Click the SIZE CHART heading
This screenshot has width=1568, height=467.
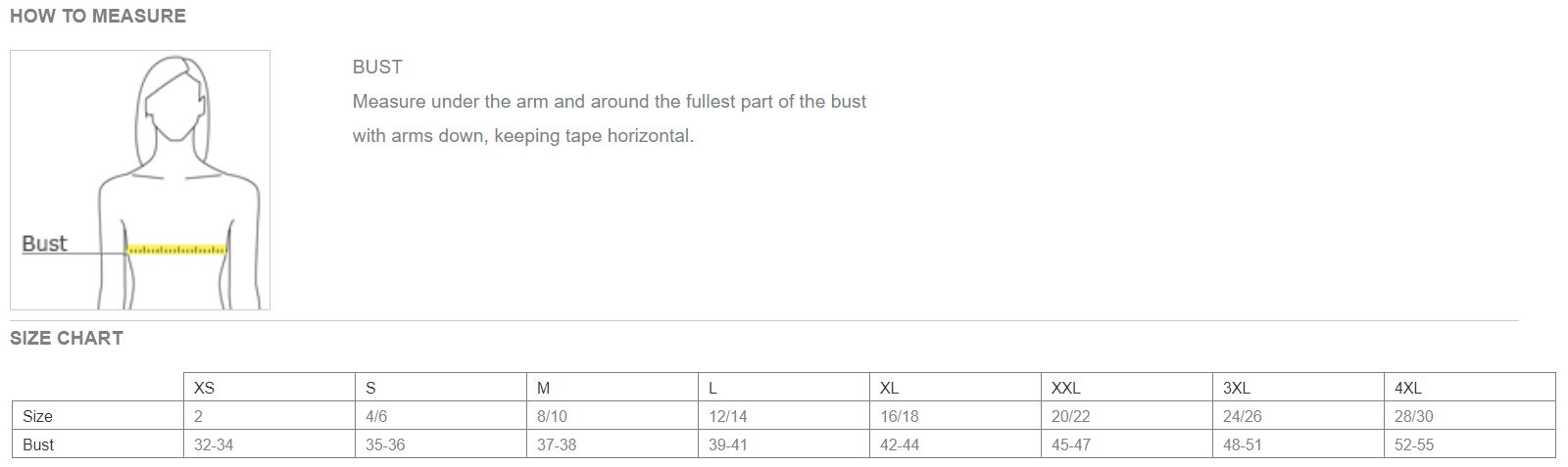coord(67,339)
